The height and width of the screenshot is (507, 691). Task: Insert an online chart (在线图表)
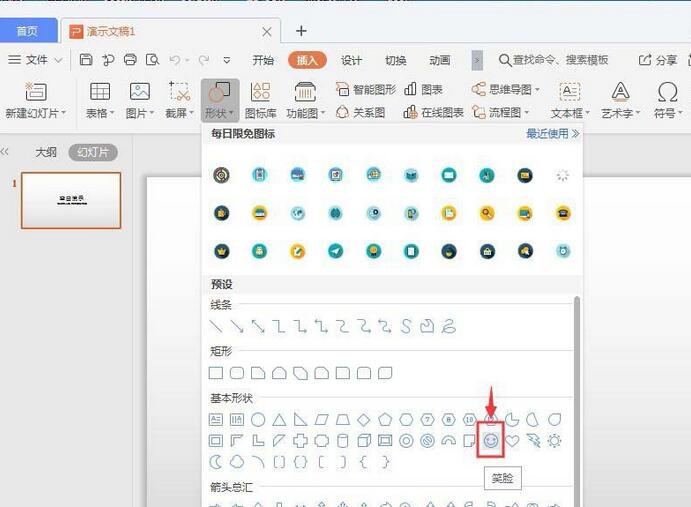[x=433, y=112]
